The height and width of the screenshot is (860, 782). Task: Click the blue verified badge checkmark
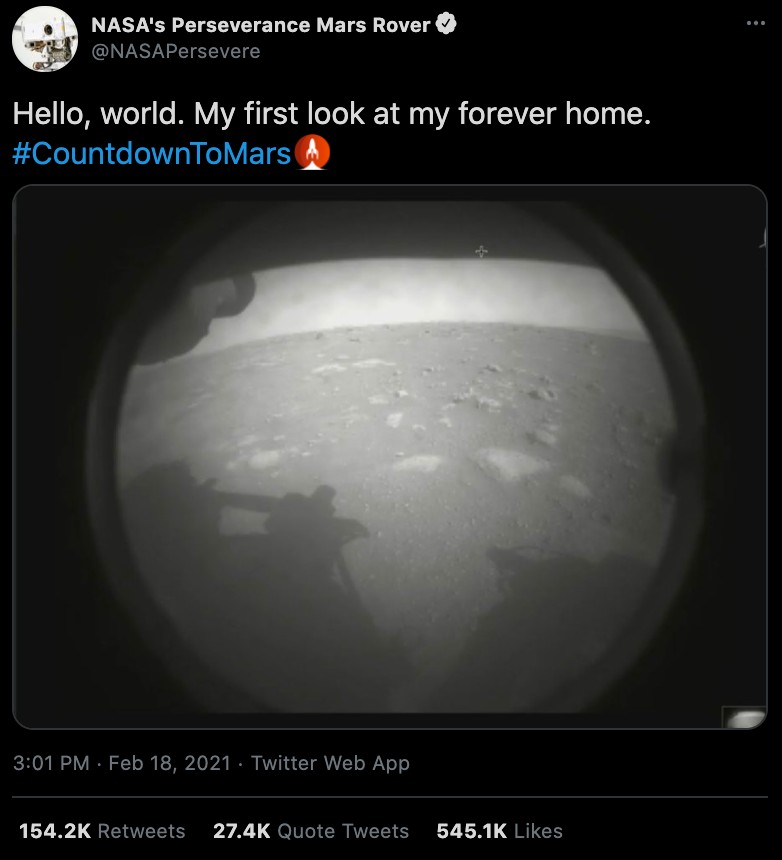tap(445, 24)
